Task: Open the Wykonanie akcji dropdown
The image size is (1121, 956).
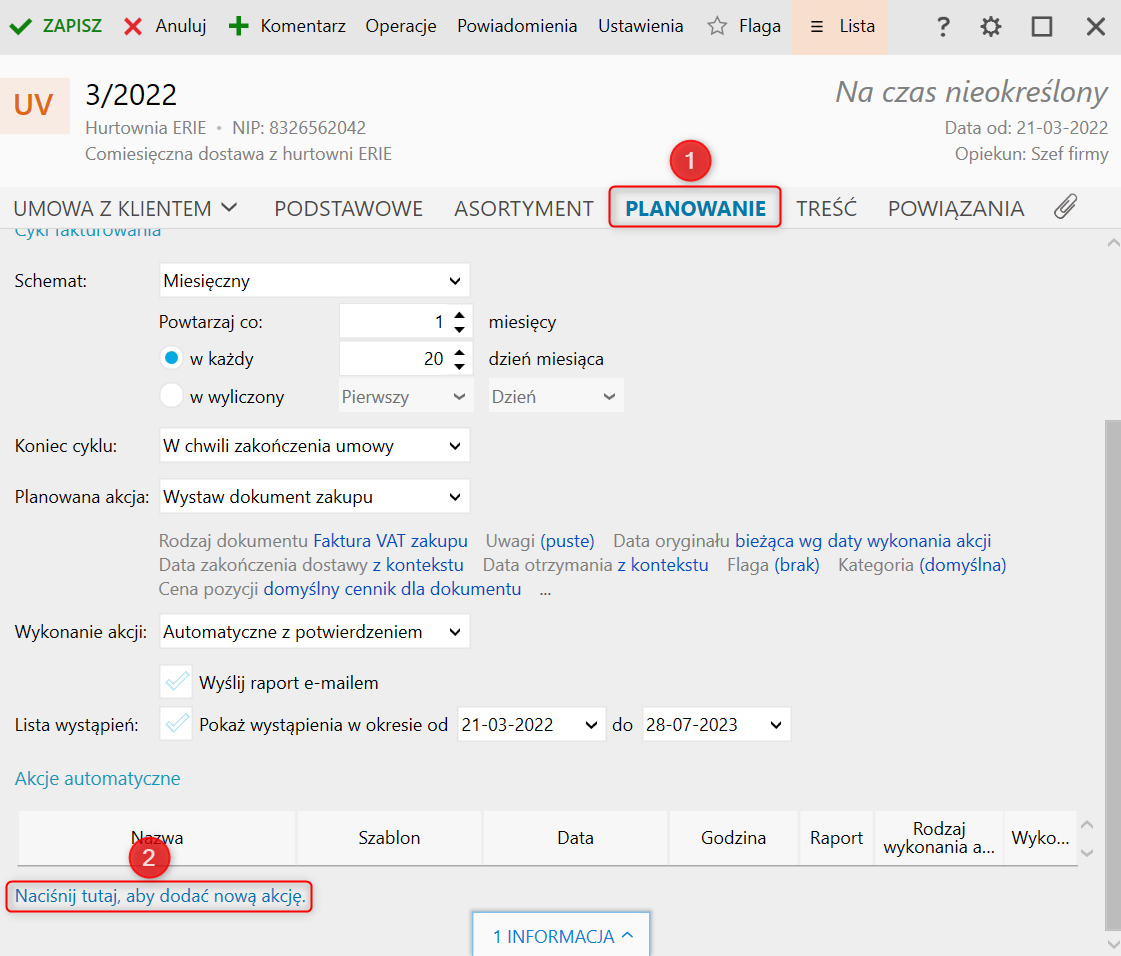Action: click(x=315, y=632)
